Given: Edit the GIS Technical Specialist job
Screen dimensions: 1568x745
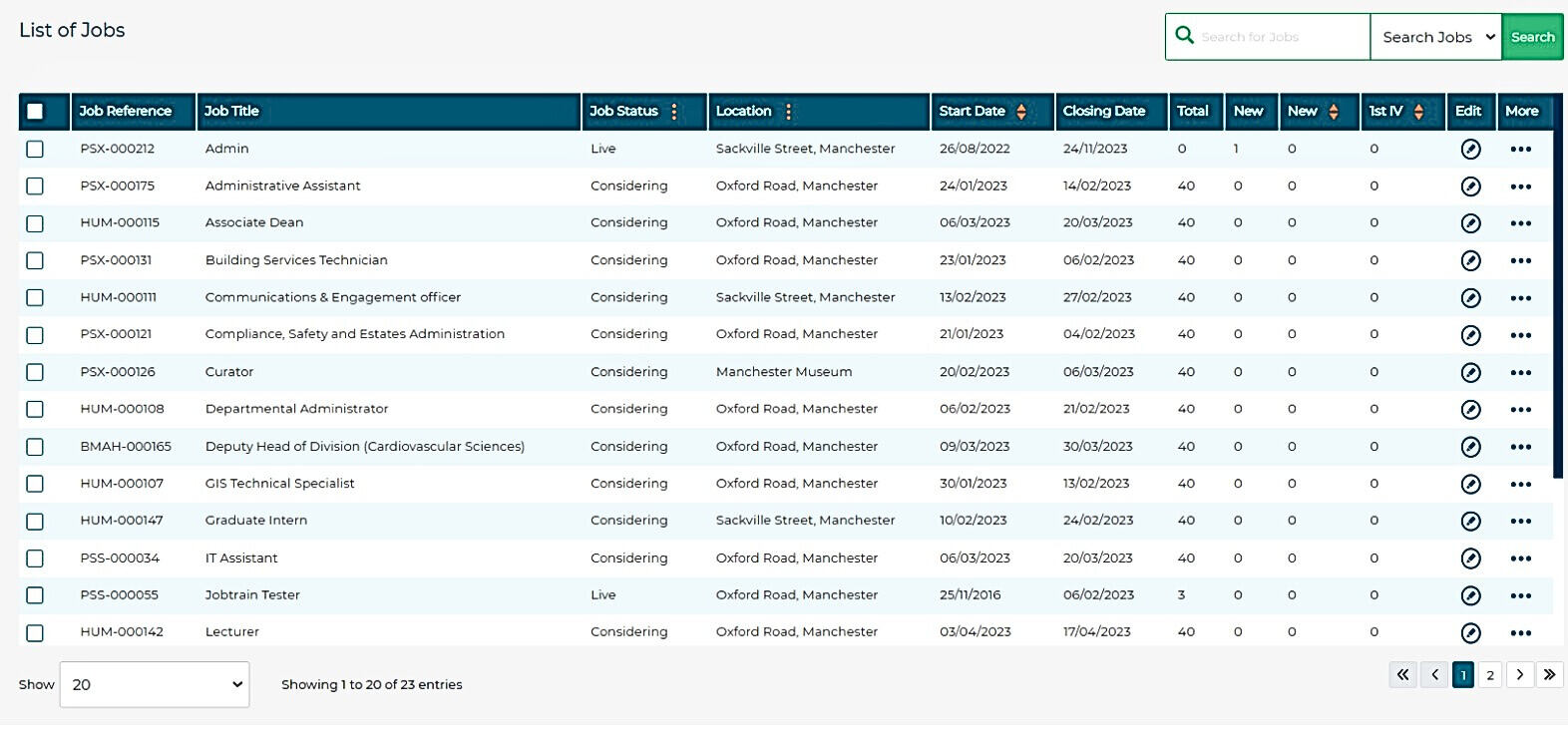Looking at the screenshot, I should [x=1470, y=485].
